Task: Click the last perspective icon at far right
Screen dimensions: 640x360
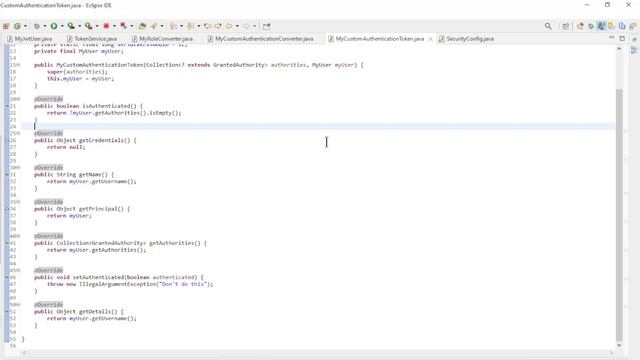Action: [x=633, y=26]
